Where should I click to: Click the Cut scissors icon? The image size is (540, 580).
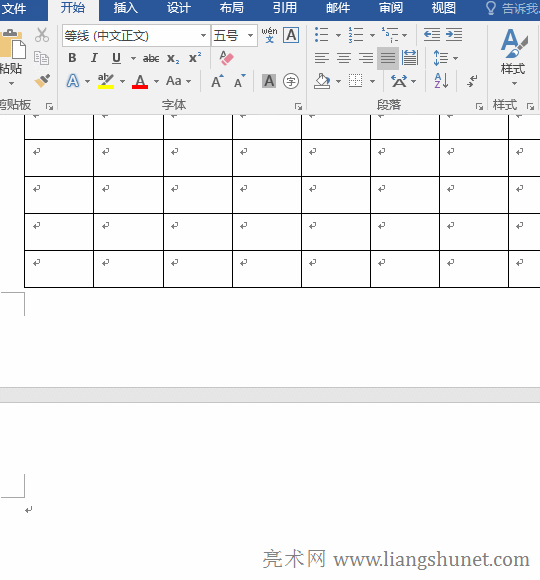pyautogui.click(x=42, y=35)
